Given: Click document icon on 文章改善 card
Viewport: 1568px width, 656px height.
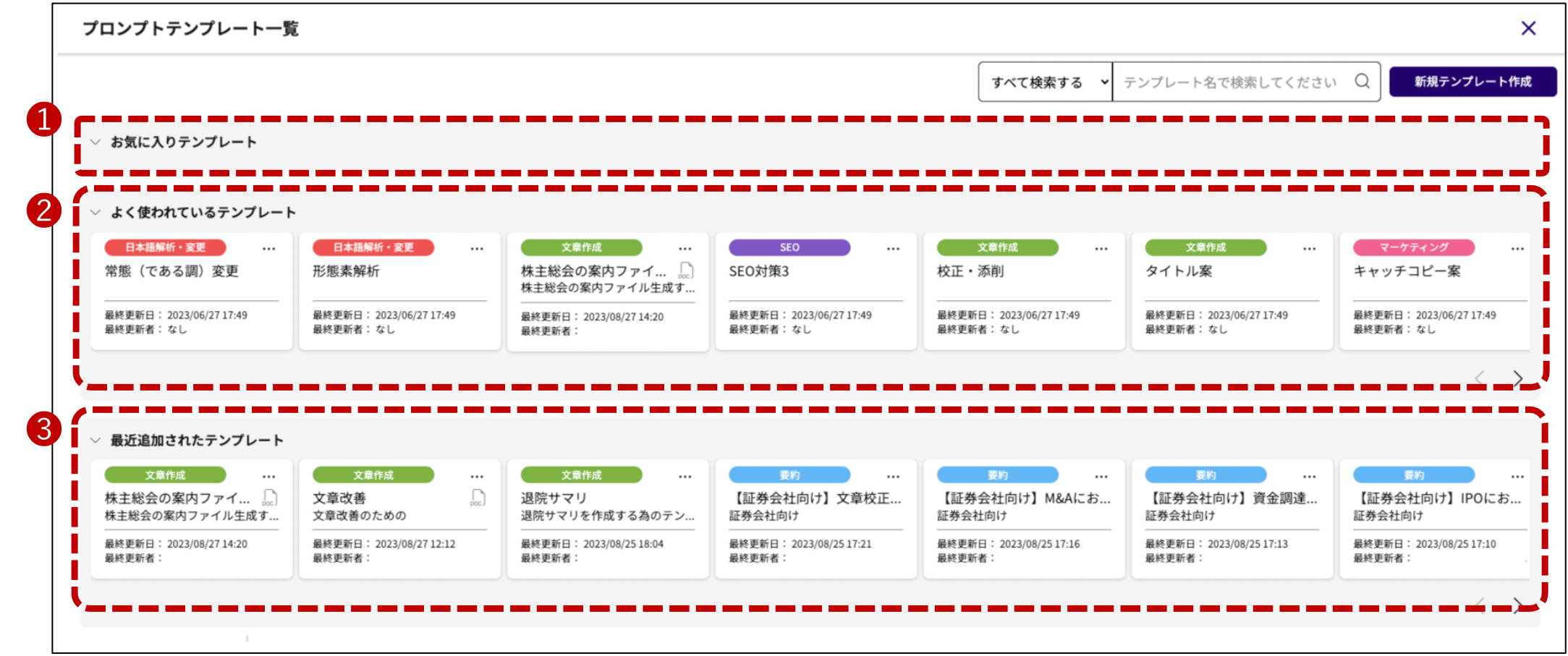Looking at the screenshot, I should pyautogui.click(x=478, y=498).
